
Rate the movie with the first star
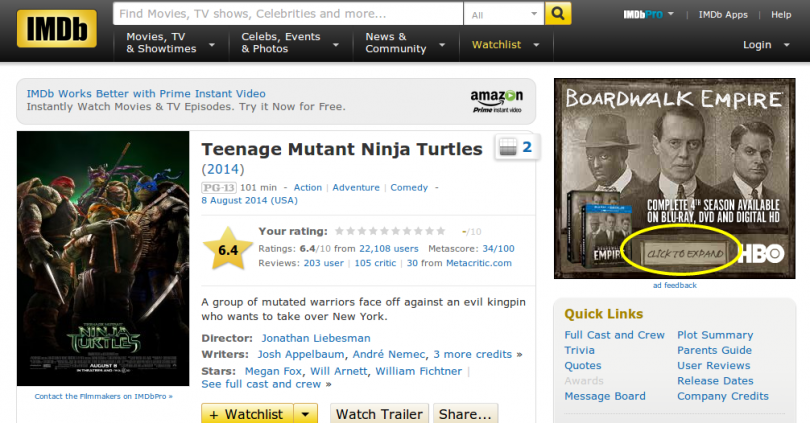(339, 231)
